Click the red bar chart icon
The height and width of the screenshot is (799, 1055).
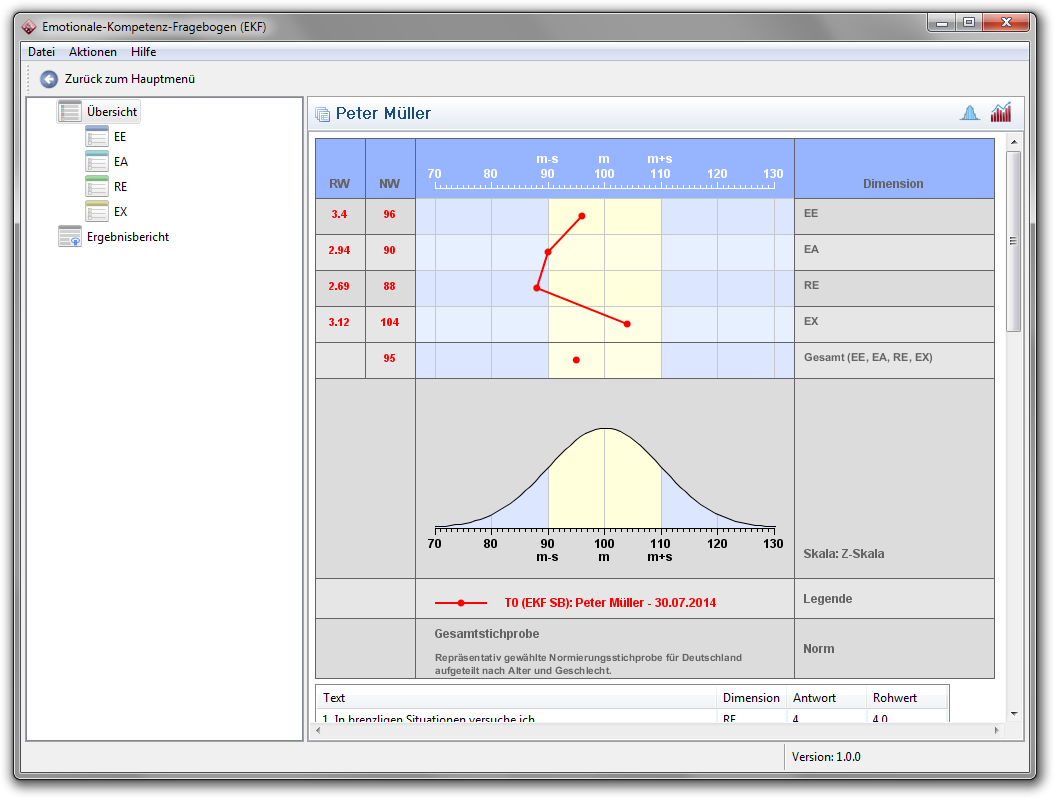(x=1001, y=112)
